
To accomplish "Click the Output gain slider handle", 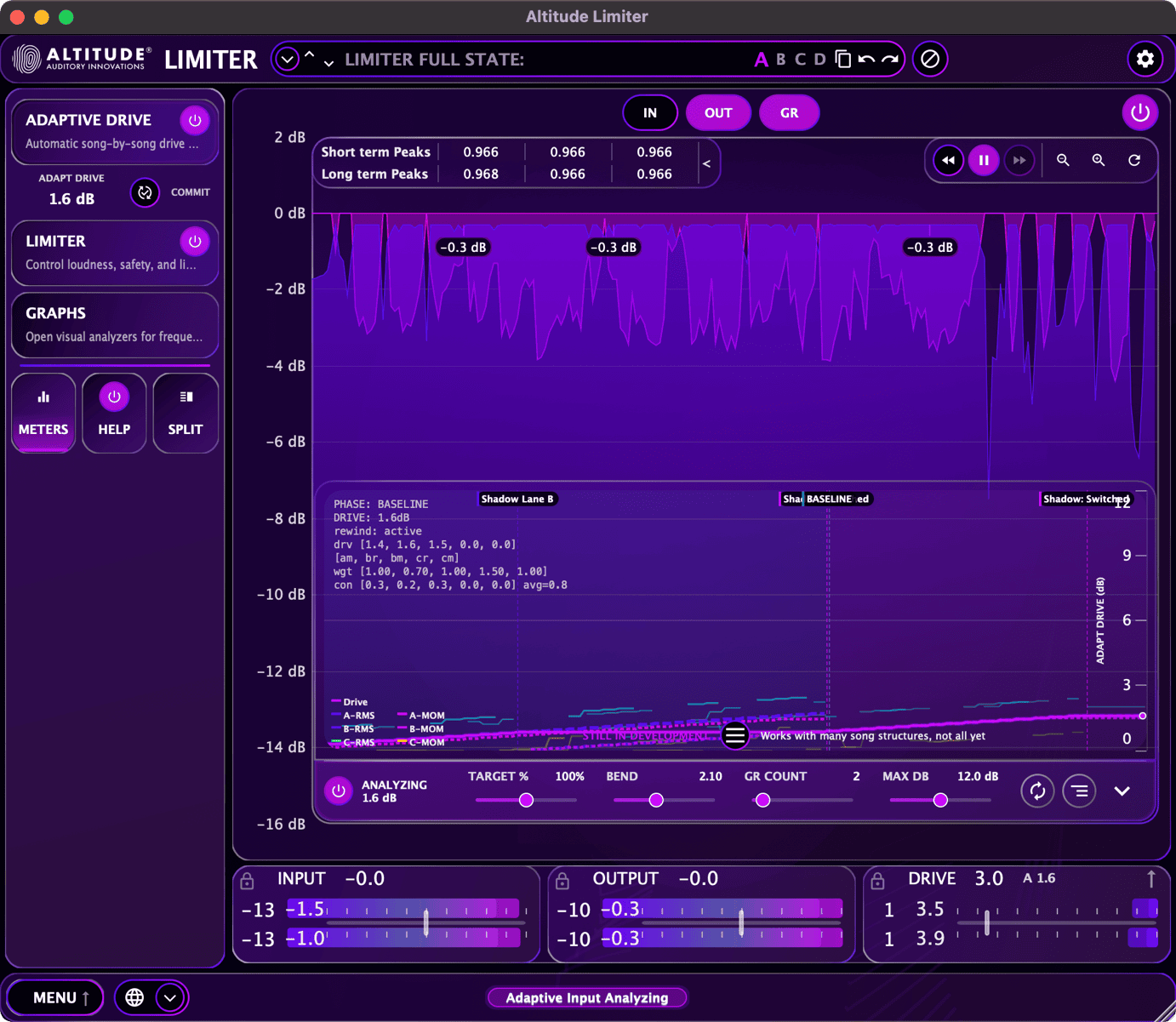I will tap(741, 922).
